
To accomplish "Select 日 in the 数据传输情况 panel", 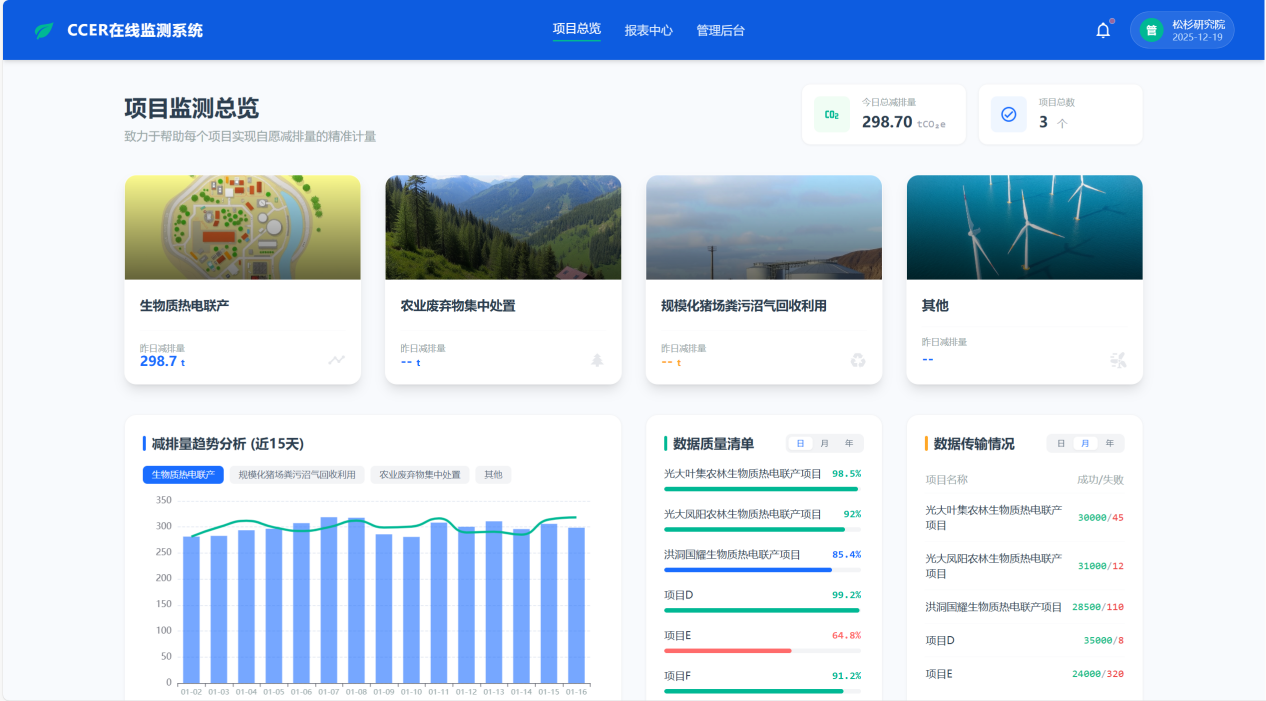I will pyautogui.click(x=1061, y=443).
